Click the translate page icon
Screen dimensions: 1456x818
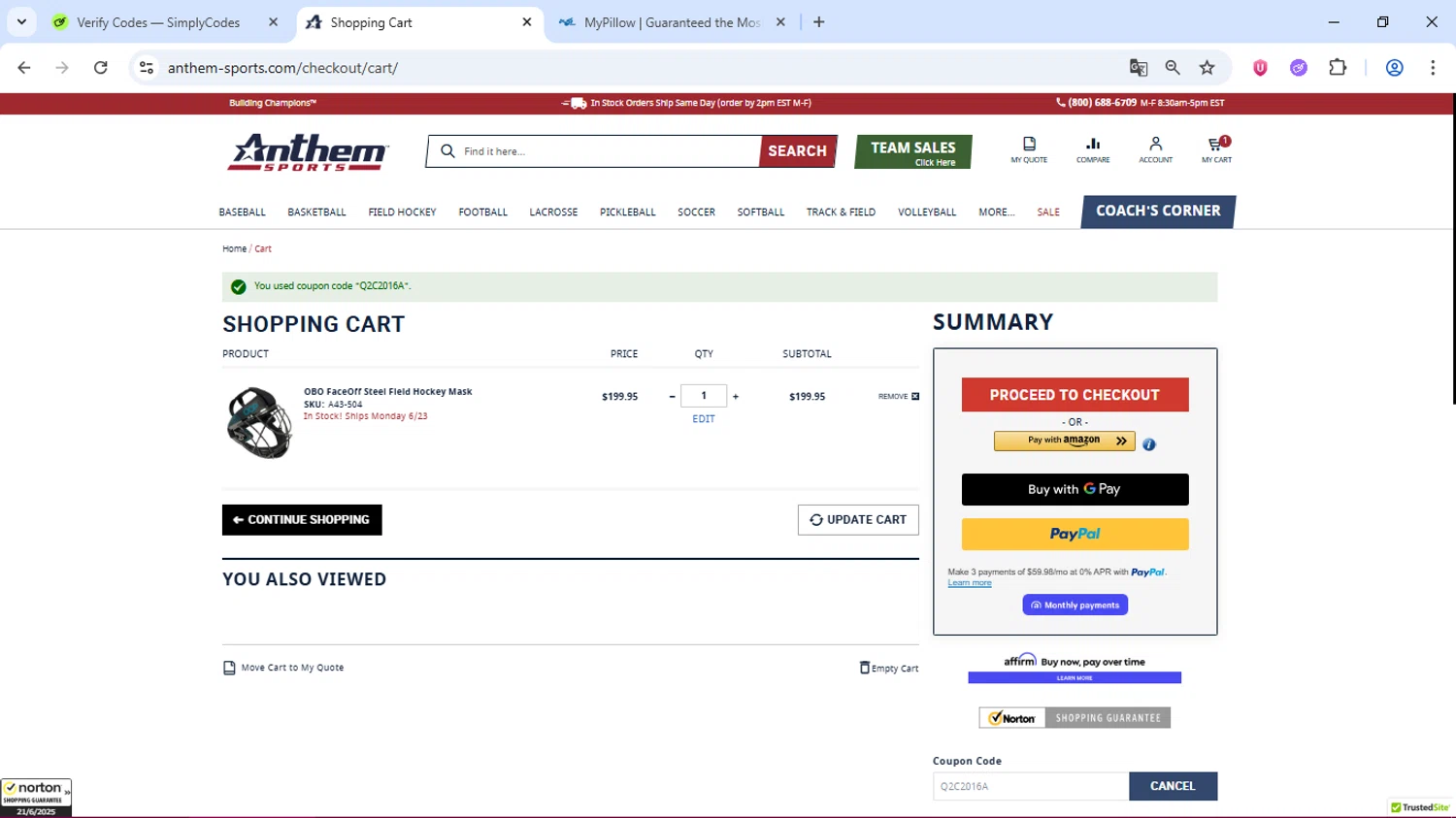tap(1139, 68)
